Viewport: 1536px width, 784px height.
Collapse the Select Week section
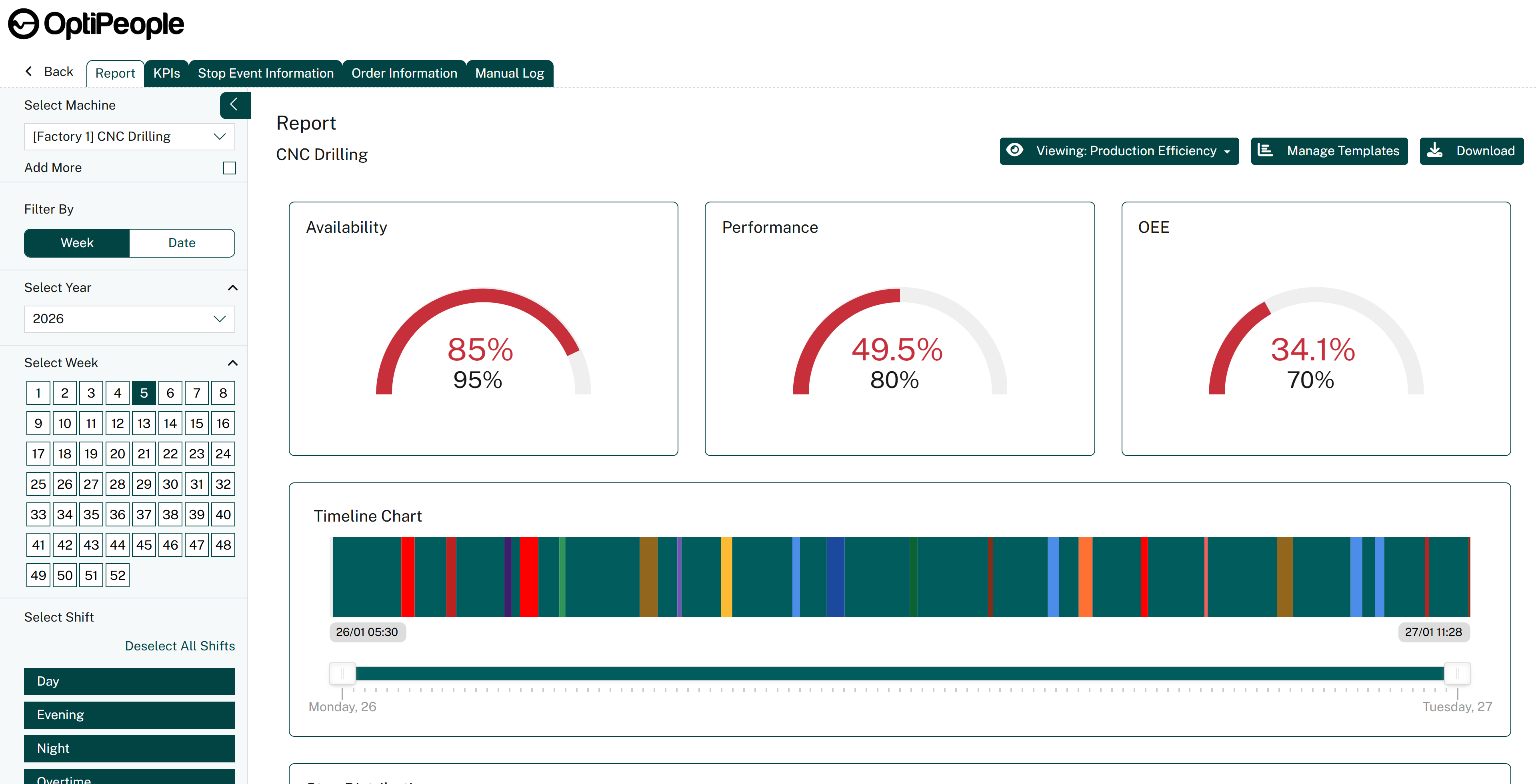coord(232,362)
